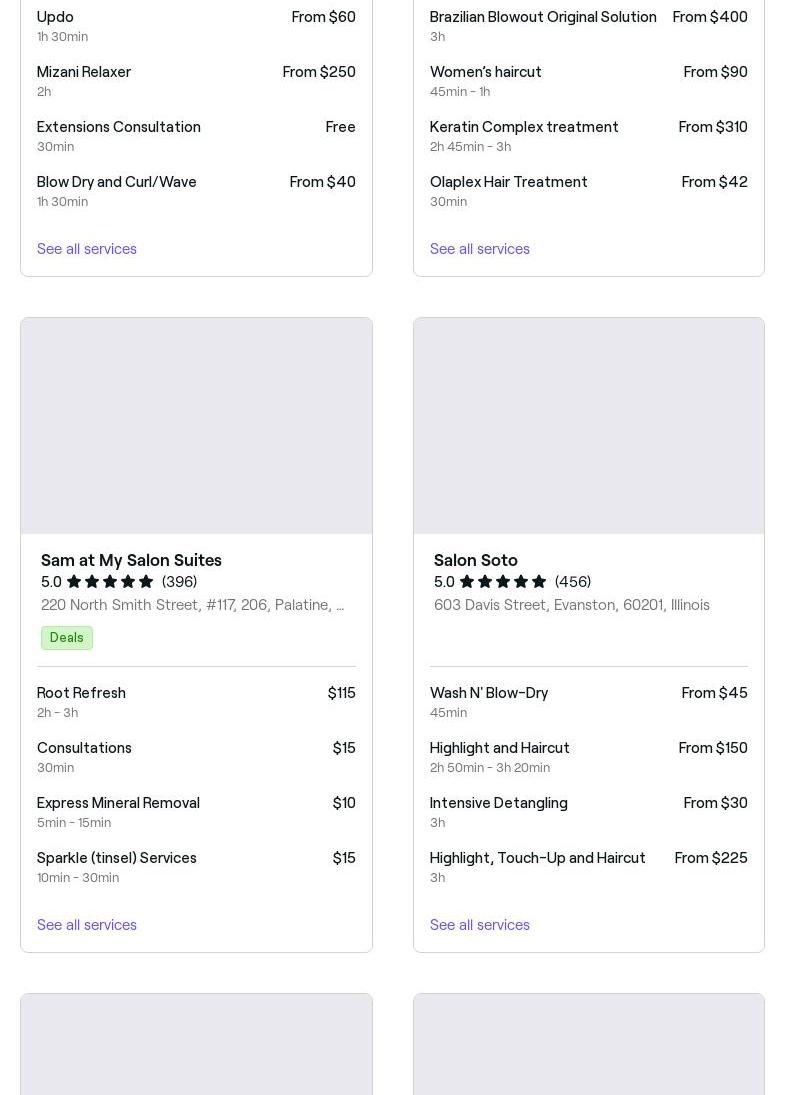Open the Salon Soto photo placeholder
This screenshot has width=785, height=1095.
(x=588, y=426)
